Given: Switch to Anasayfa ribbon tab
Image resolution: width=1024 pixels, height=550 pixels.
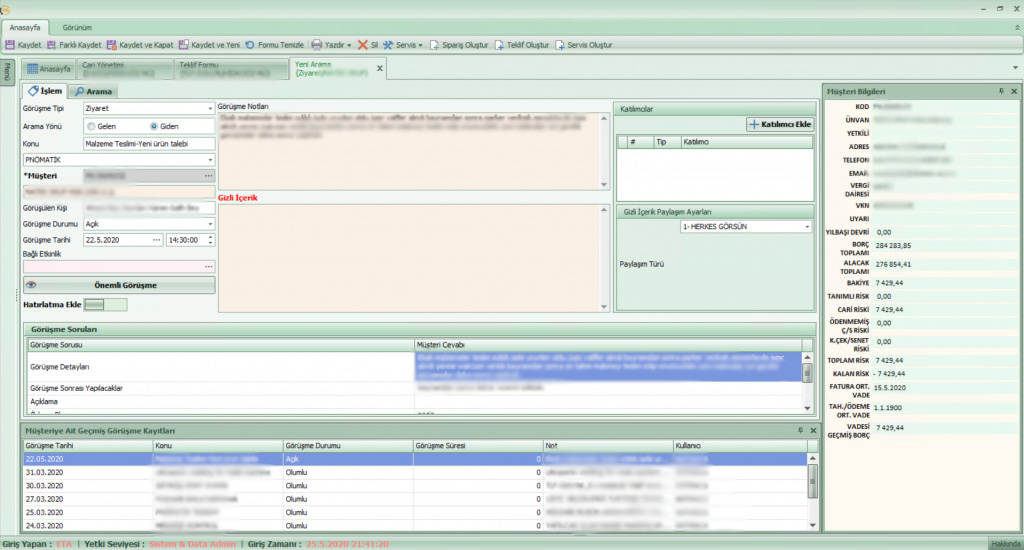Looking at the screenshot, I should point(25,27).
